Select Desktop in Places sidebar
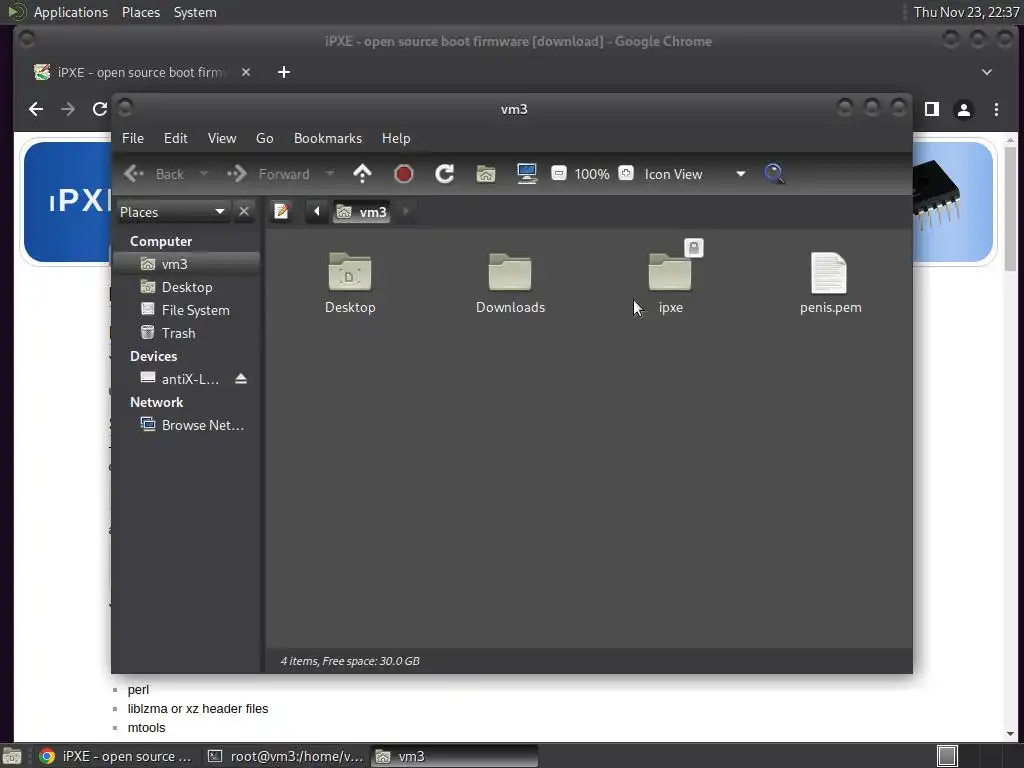This screenshot has height=768, width=1024. [x=186, y=287]
